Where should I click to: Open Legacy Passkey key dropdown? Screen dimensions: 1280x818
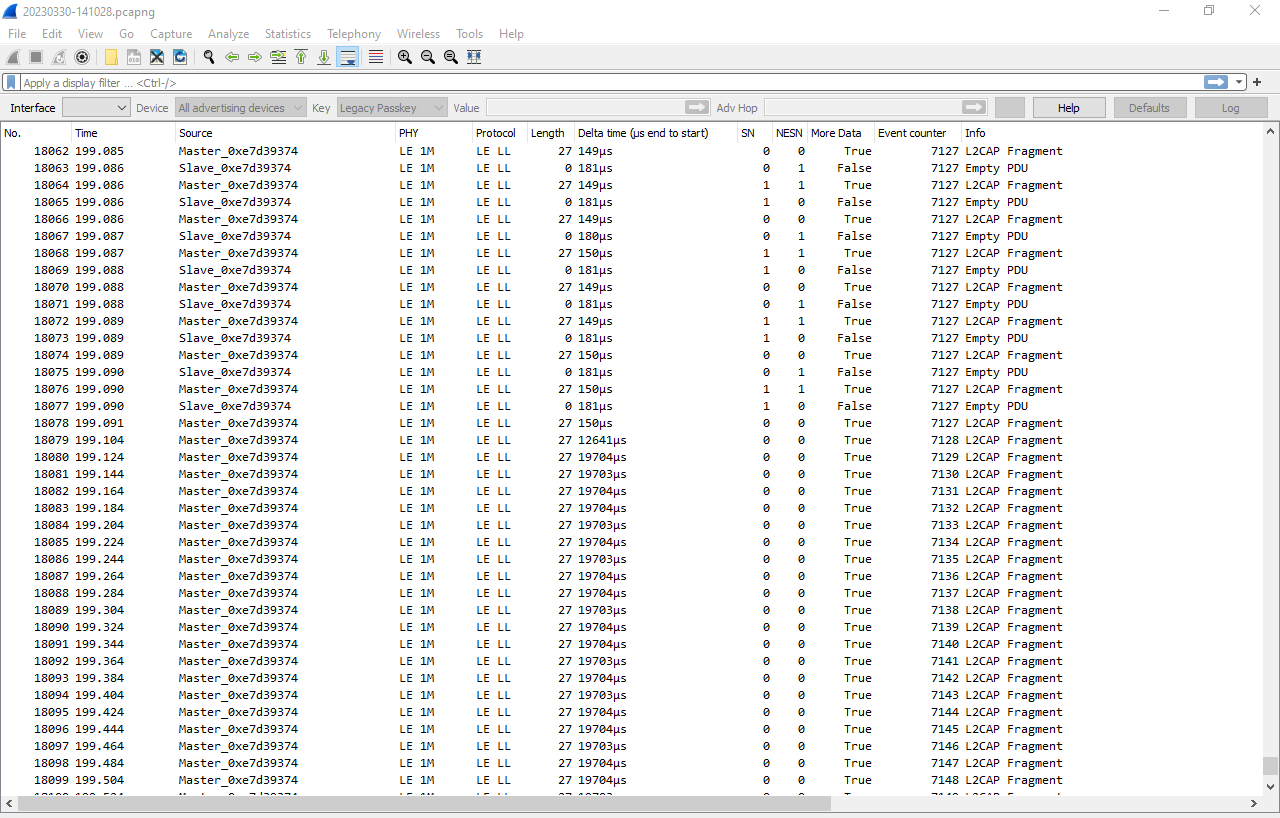coord(391,108)
